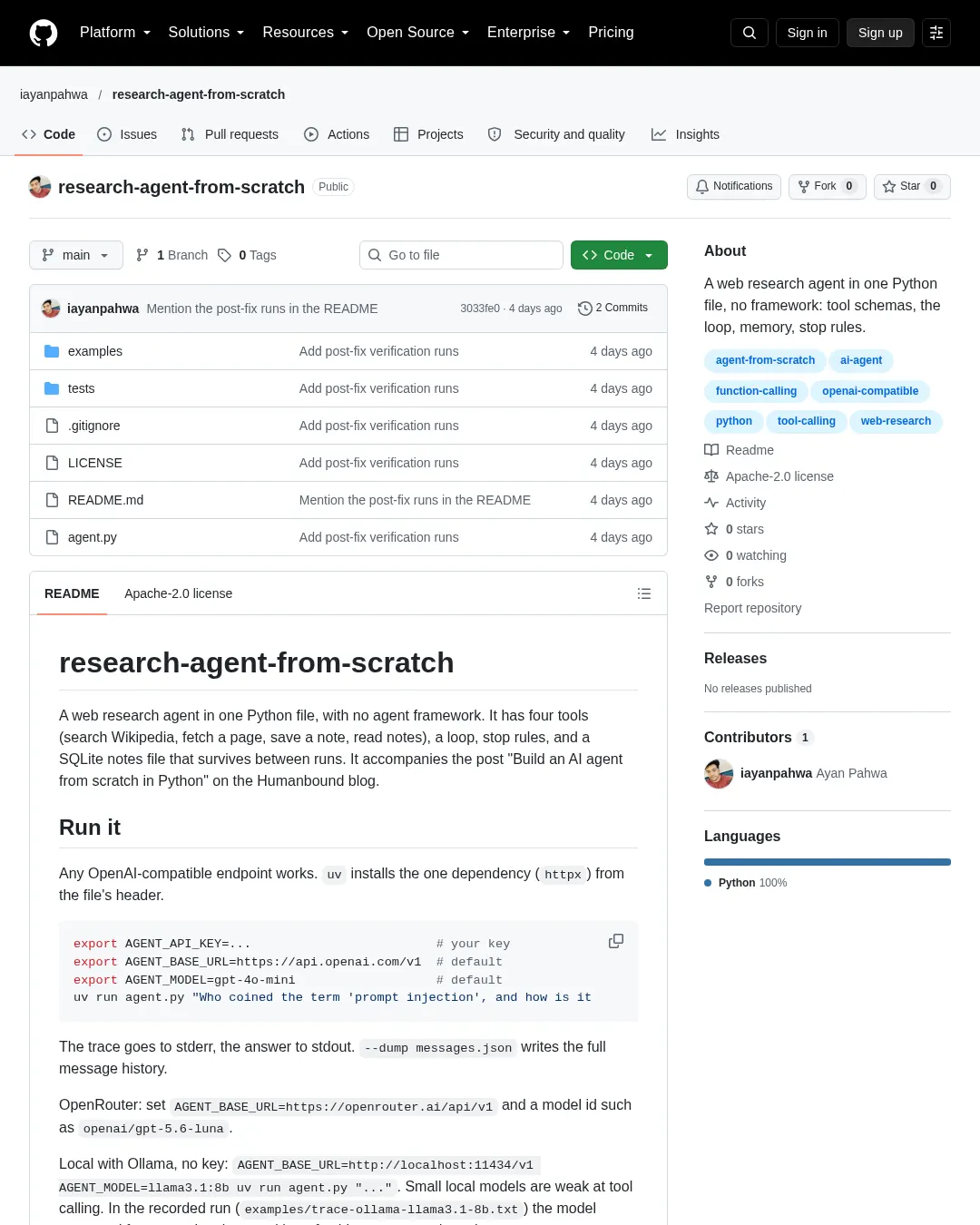Viewport: 980px width, 1225px height.
Task: Click the Sign up button
Action: pos(880,33)
